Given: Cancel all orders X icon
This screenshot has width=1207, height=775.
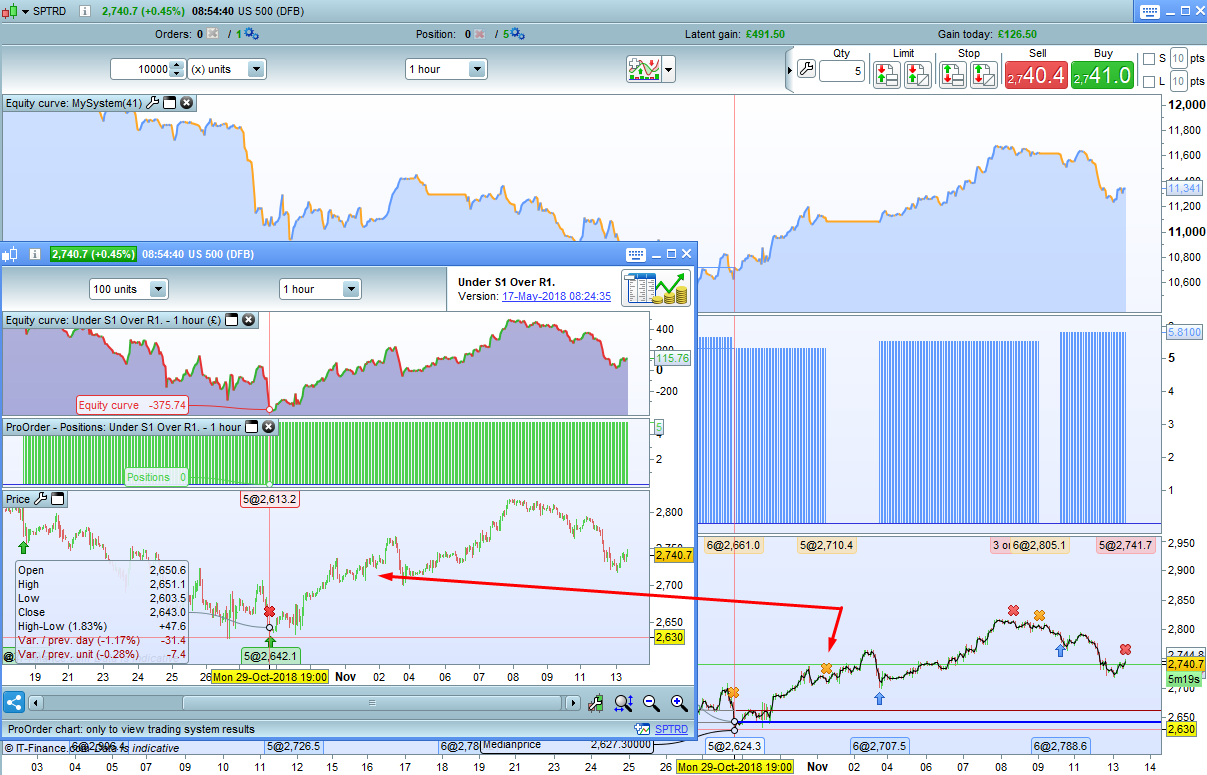Looking at the screenshot, I should (x=212, y=34).
